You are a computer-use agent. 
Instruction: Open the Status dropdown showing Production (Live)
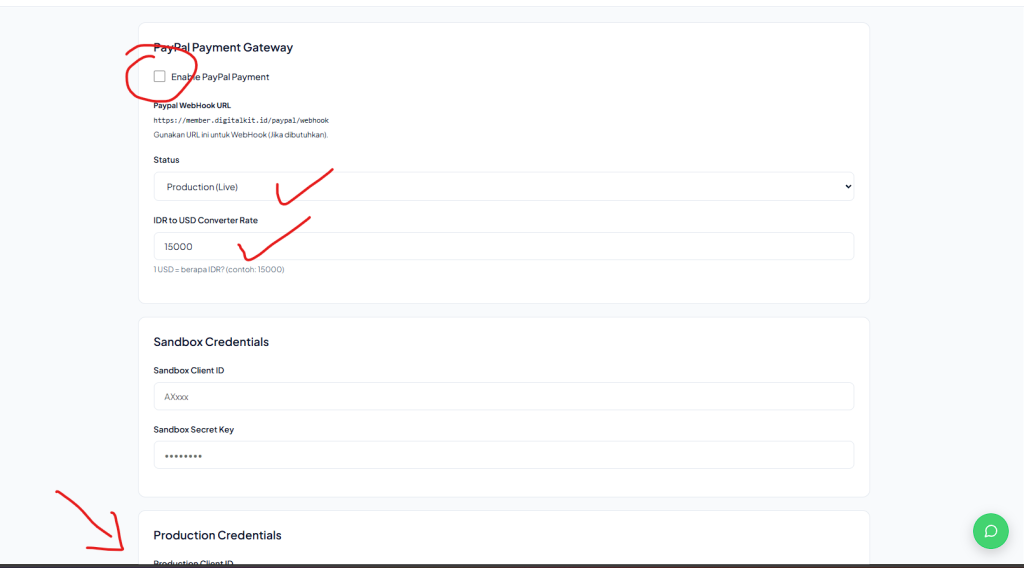[503, 187]
